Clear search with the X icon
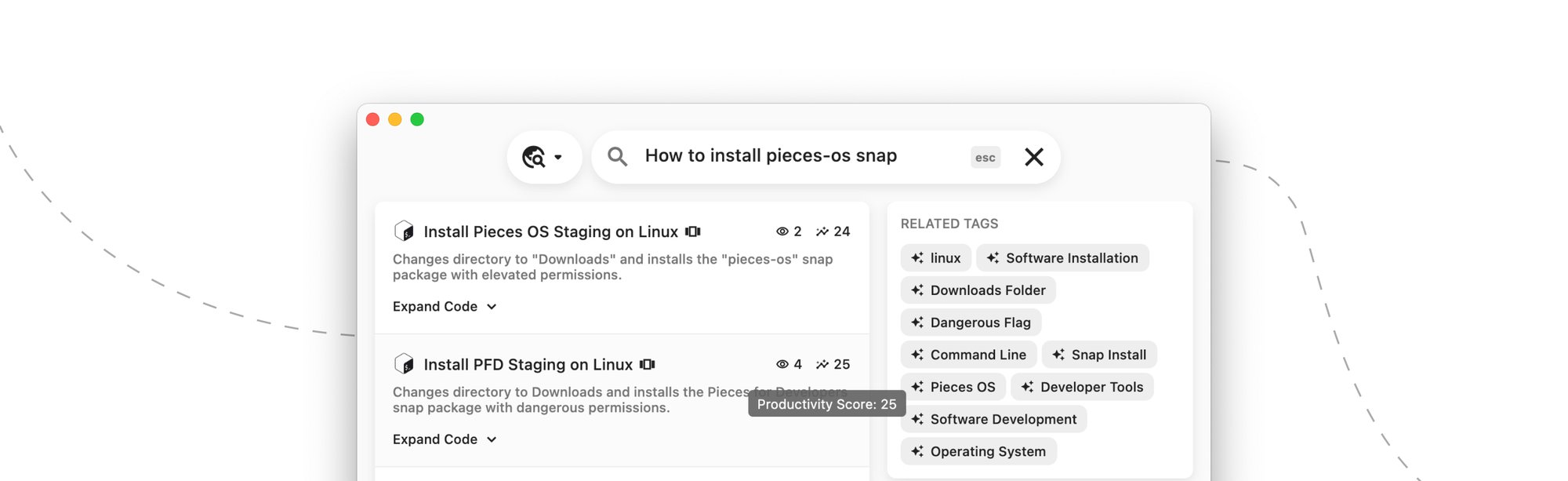This screenshot has width=1568, height=481. 1033,157
